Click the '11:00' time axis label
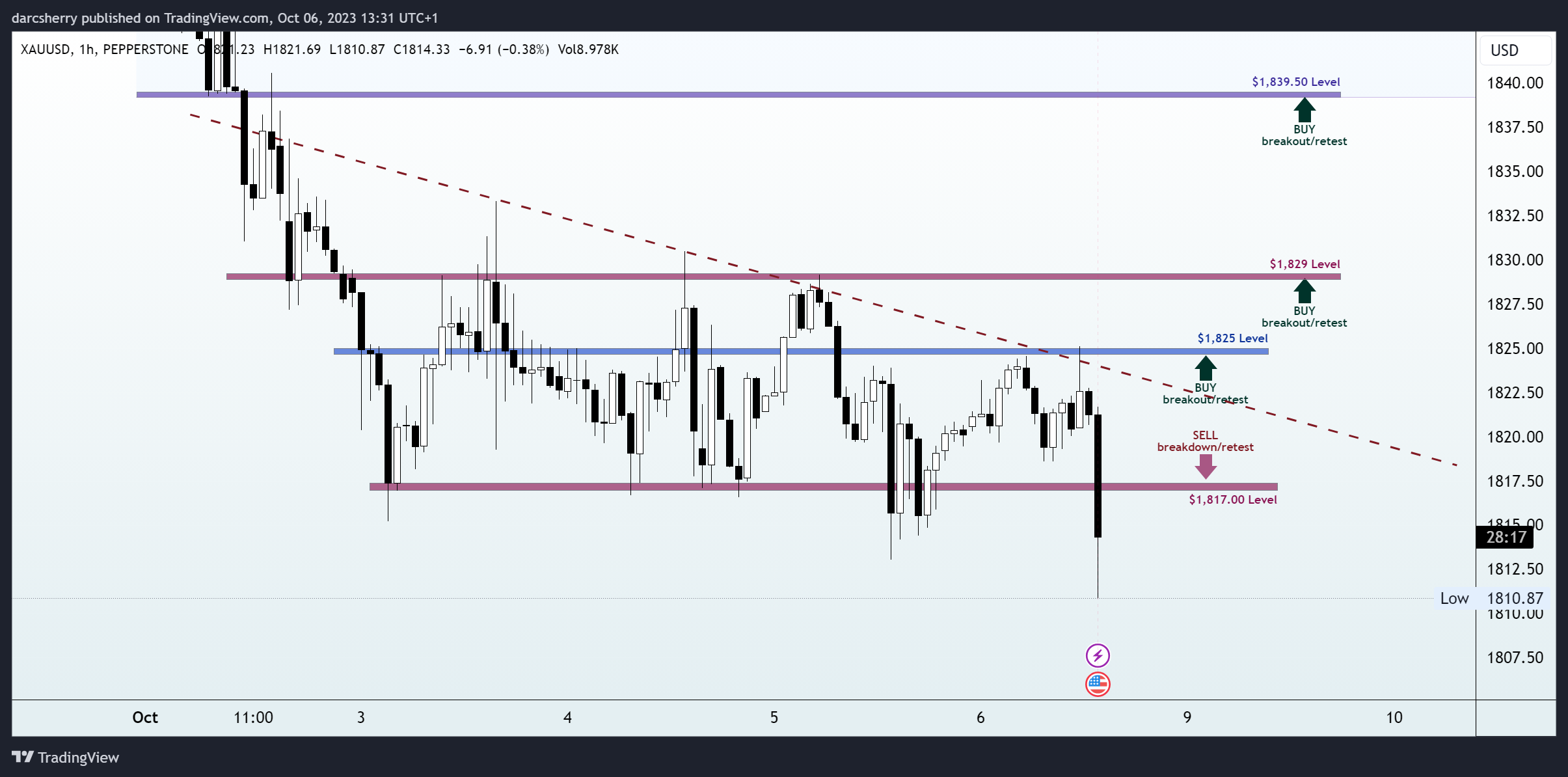1568x777 pixels. pyautogui.click(x=253, y=718)
